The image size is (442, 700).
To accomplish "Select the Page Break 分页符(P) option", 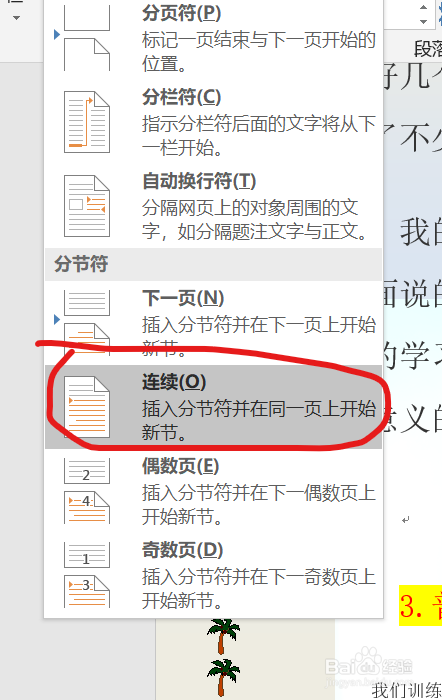I will (213, 39).
